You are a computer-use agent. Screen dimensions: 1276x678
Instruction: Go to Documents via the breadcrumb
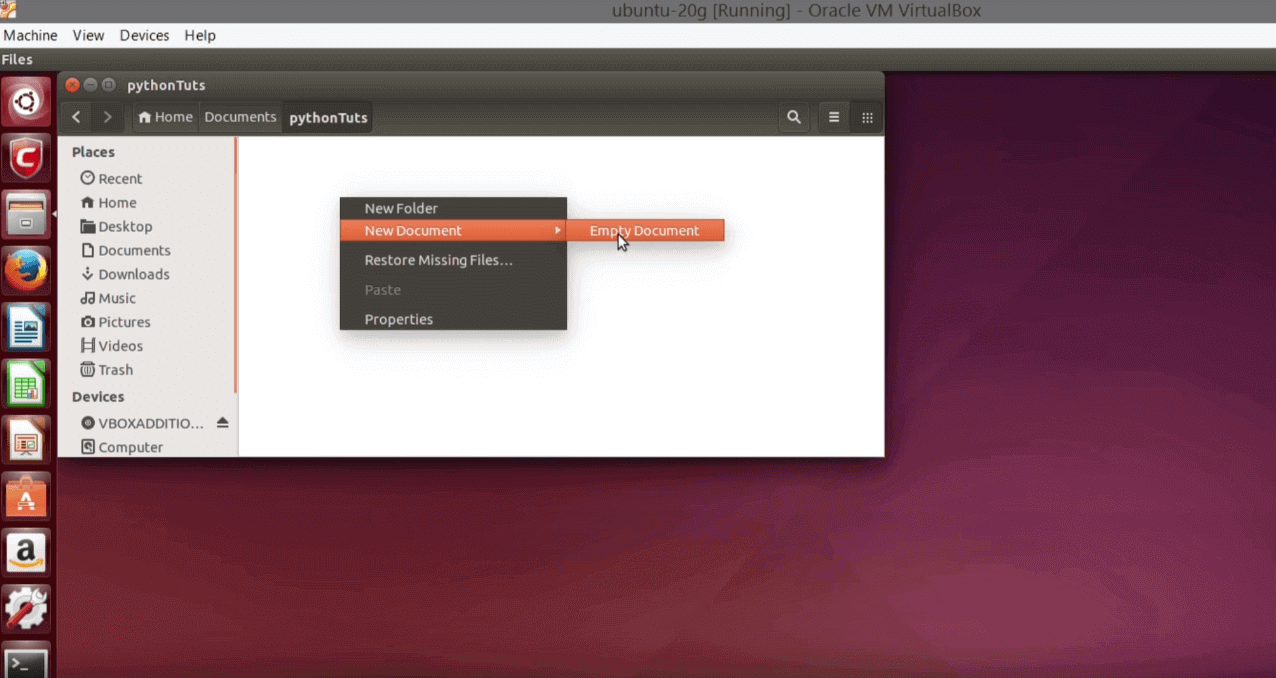coord(240,117)
